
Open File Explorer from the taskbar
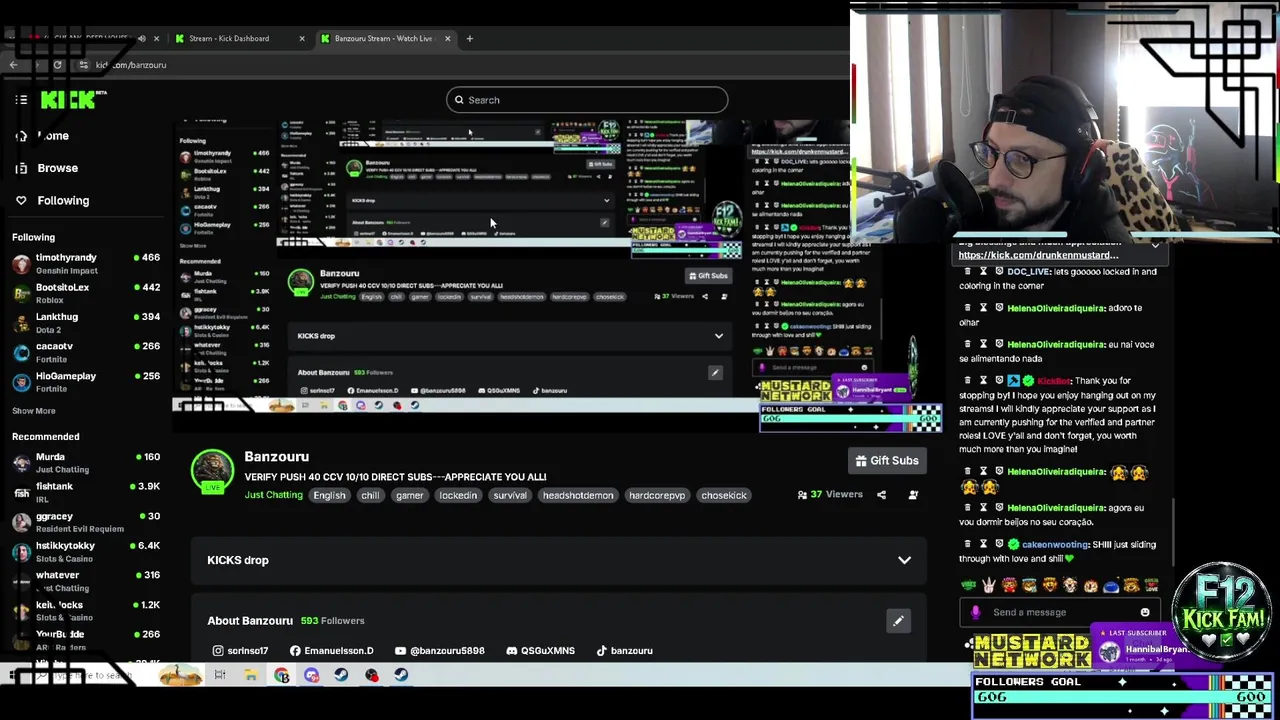pos(250,675)
